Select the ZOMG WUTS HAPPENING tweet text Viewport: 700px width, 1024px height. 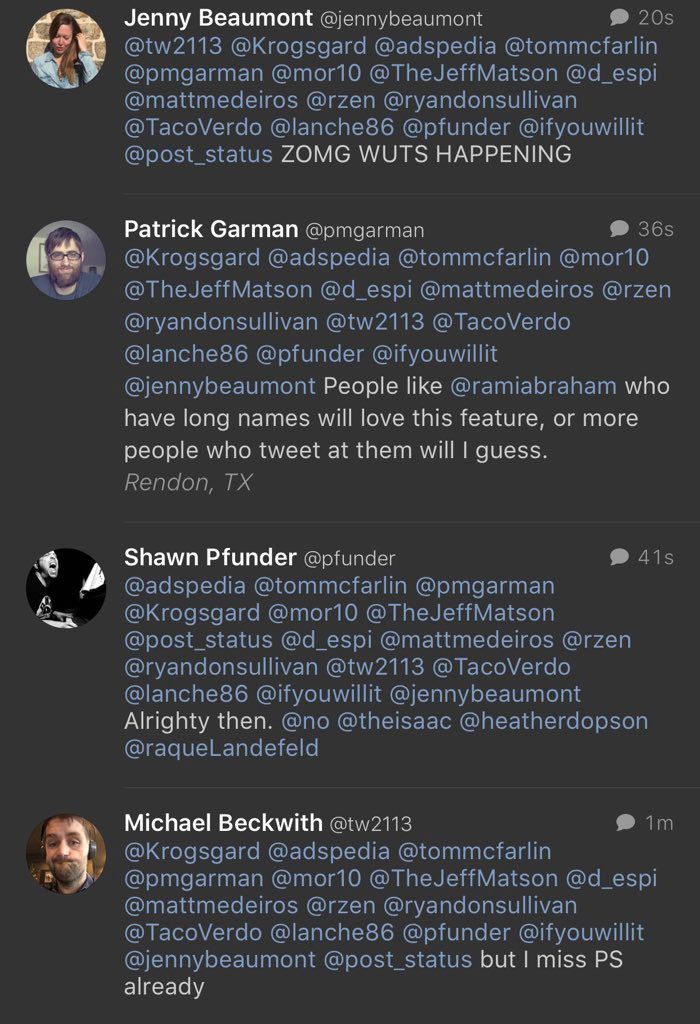426,154
